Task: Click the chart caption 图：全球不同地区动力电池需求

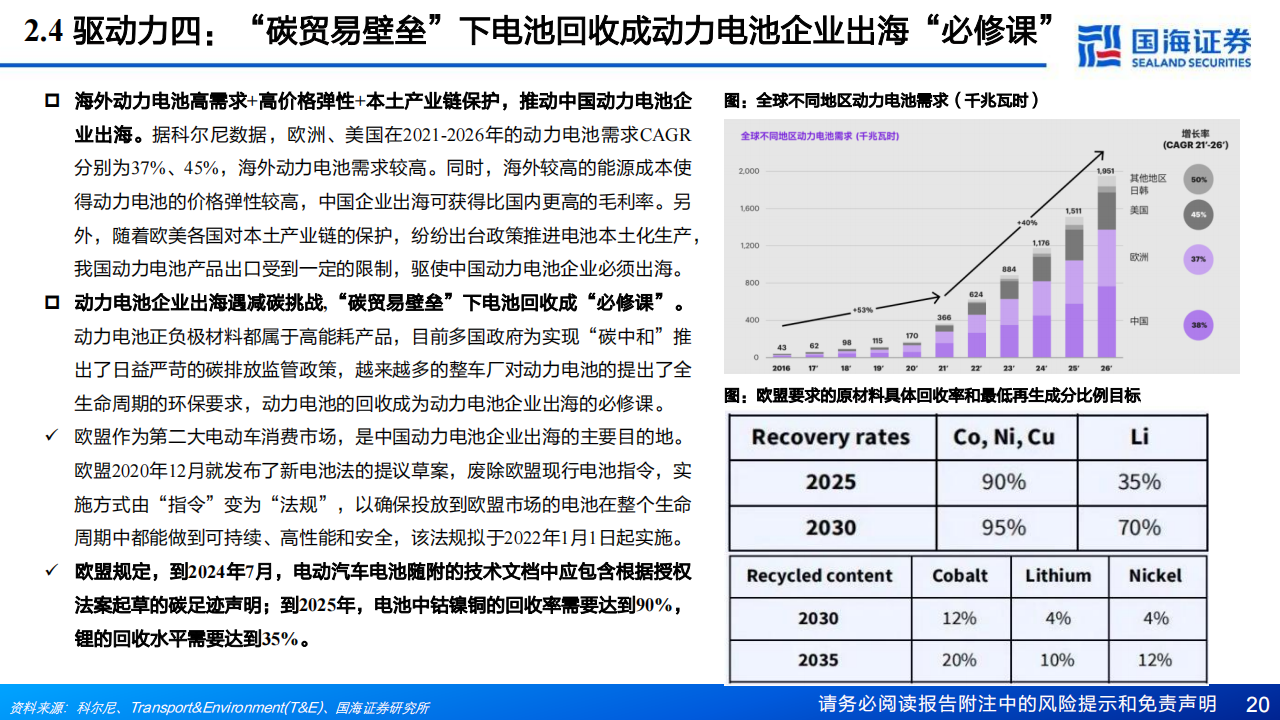Action: click(881, 101)
